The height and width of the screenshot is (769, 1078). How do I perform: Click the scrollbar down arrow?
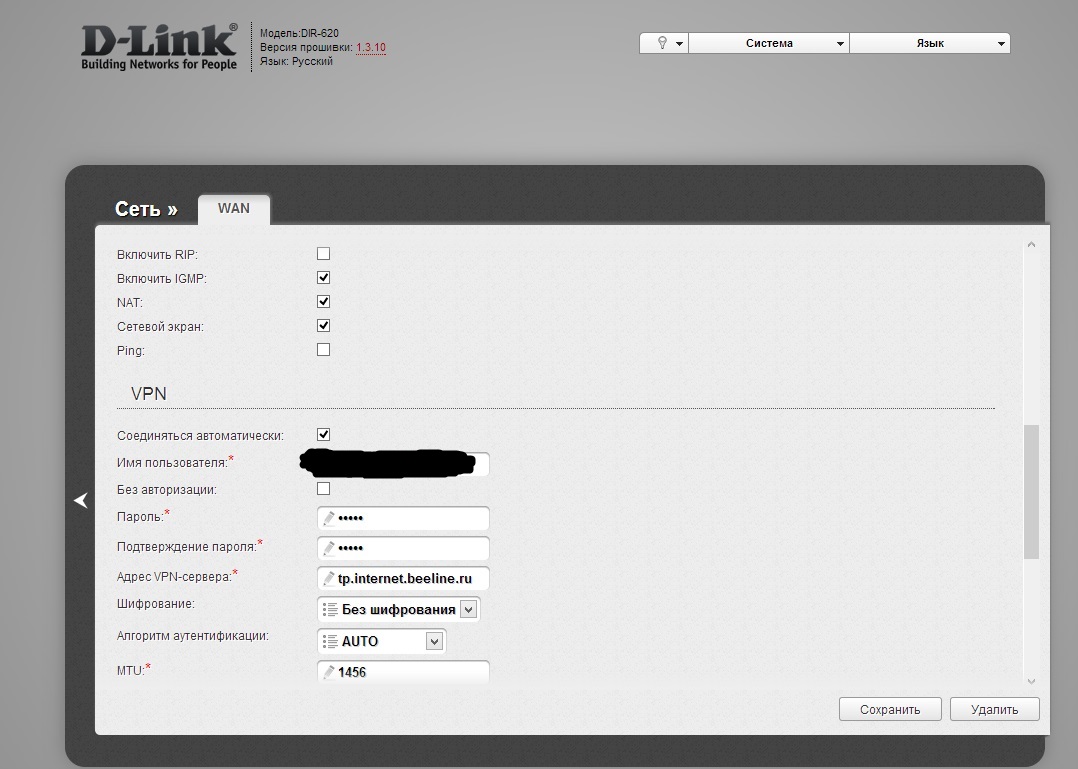1031,681
